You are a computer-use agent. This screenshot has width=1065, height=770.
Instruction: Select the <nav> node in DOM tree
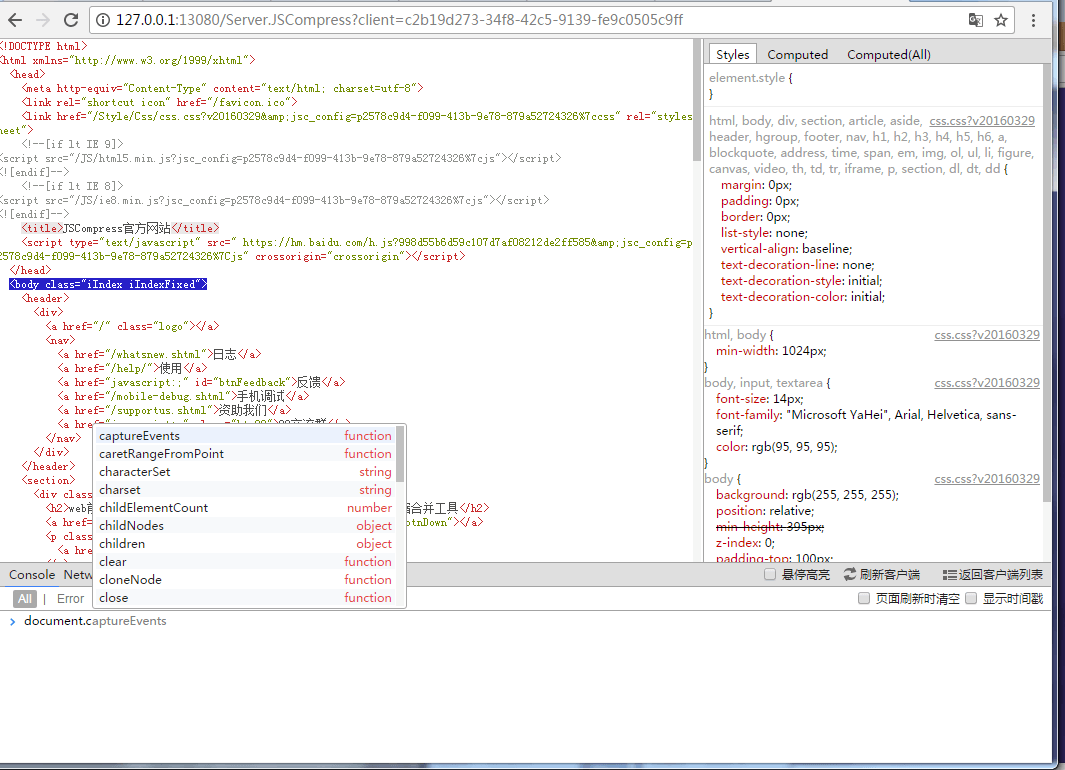60,340
